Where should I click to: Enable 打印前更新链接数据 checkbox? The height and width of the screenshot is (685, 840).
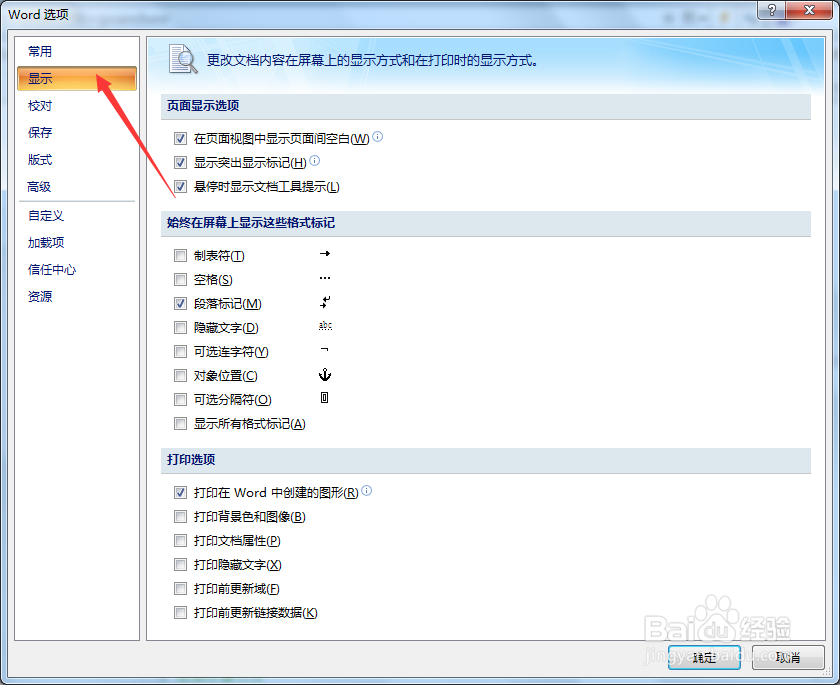[181, 612]
